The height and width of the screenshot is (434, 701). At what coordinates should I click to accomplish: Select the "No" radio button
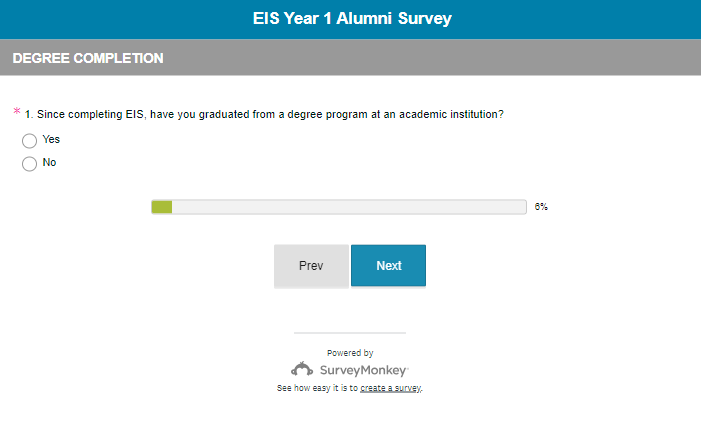click(29, 163)
